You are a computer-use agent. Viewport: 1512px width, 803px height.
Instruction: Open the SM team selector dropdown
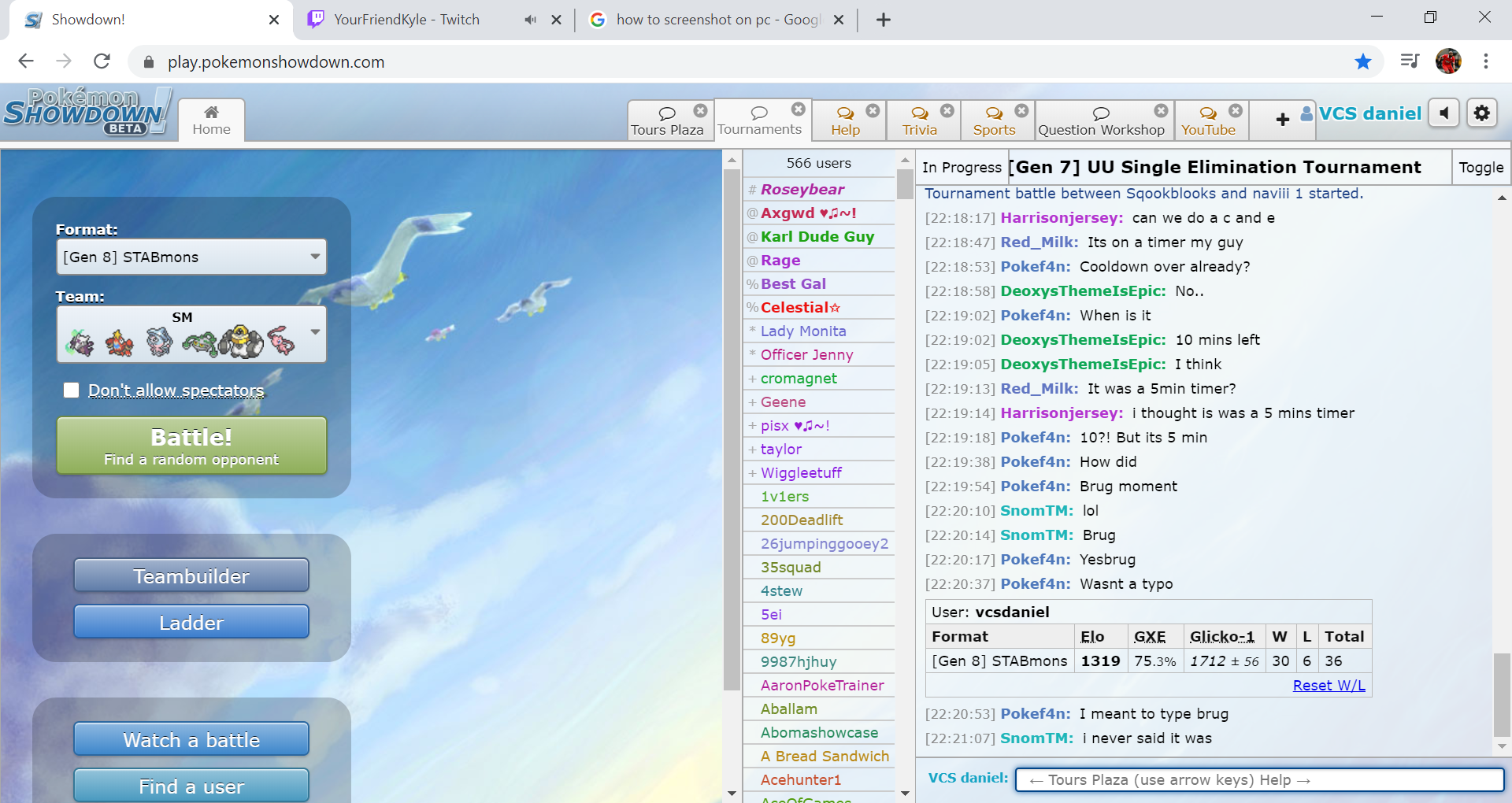pyautogui.click(x=191, y=334)
